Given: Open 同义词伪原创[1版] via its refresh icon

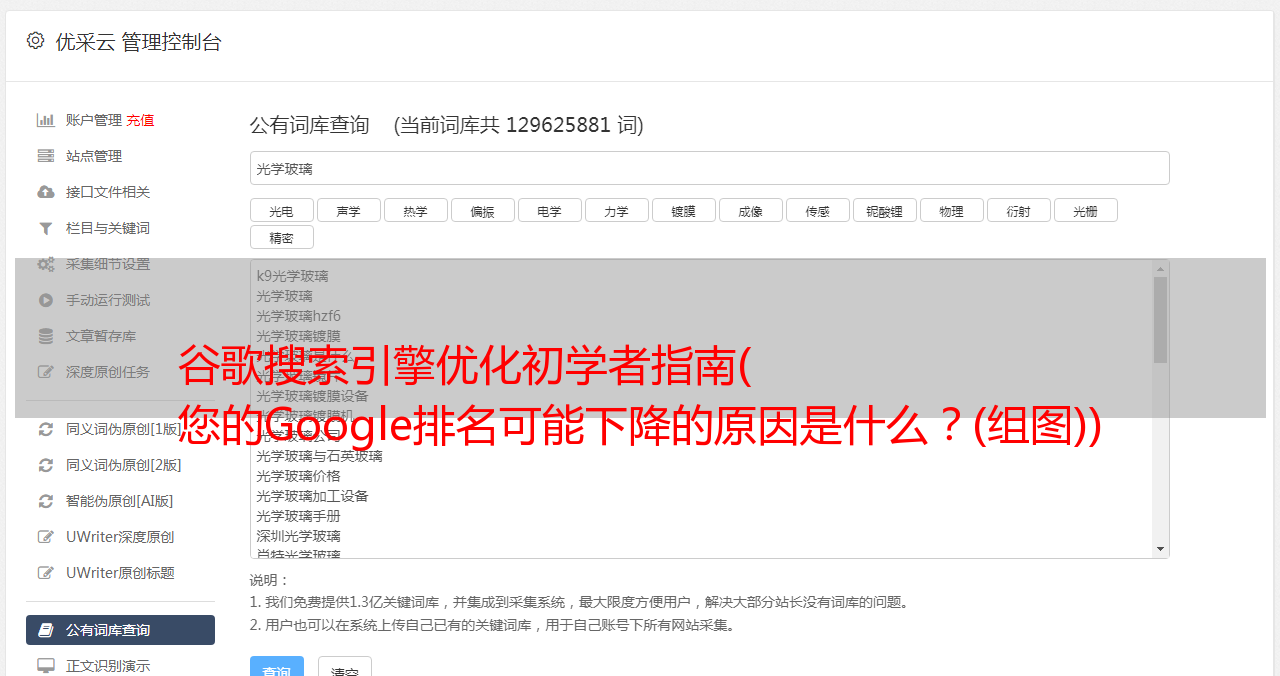Looking at the screenshot, I should point(46,429).
